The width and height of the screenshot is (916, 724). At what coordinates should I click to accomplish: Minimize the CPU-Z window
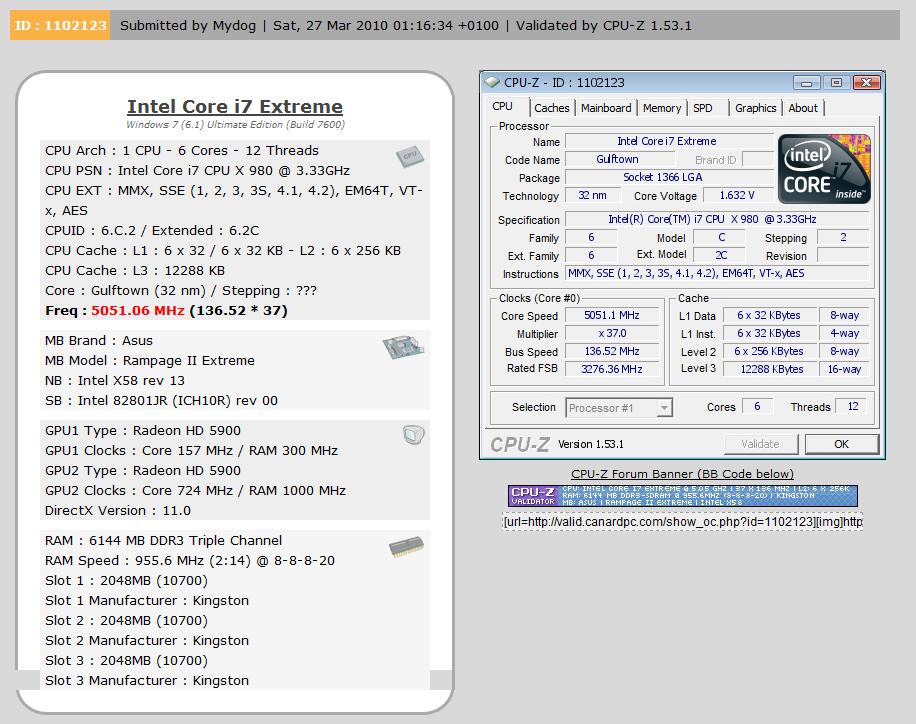(807, 83)
